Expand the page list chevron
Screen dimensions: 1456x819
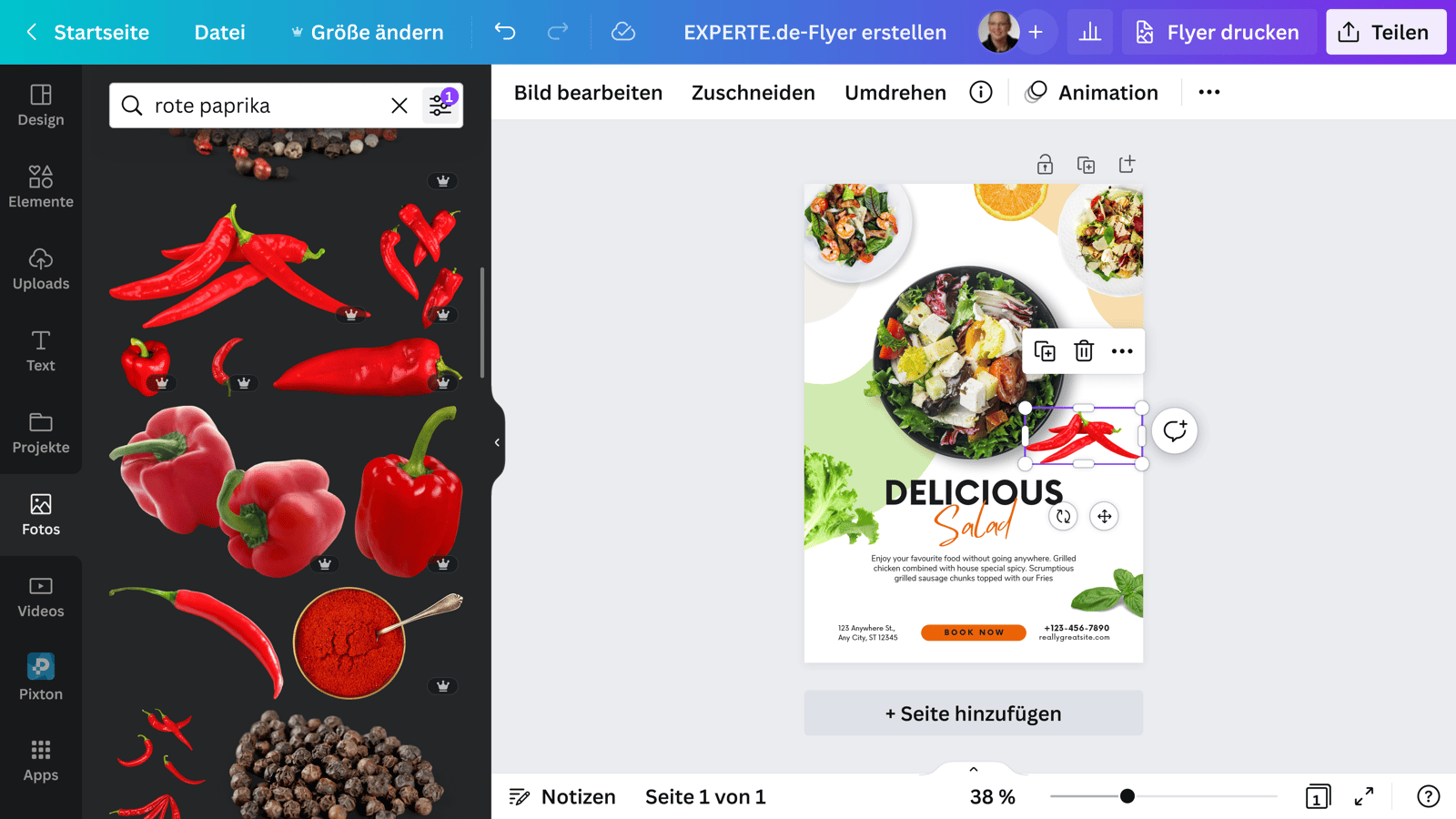[x=974, y=769]
